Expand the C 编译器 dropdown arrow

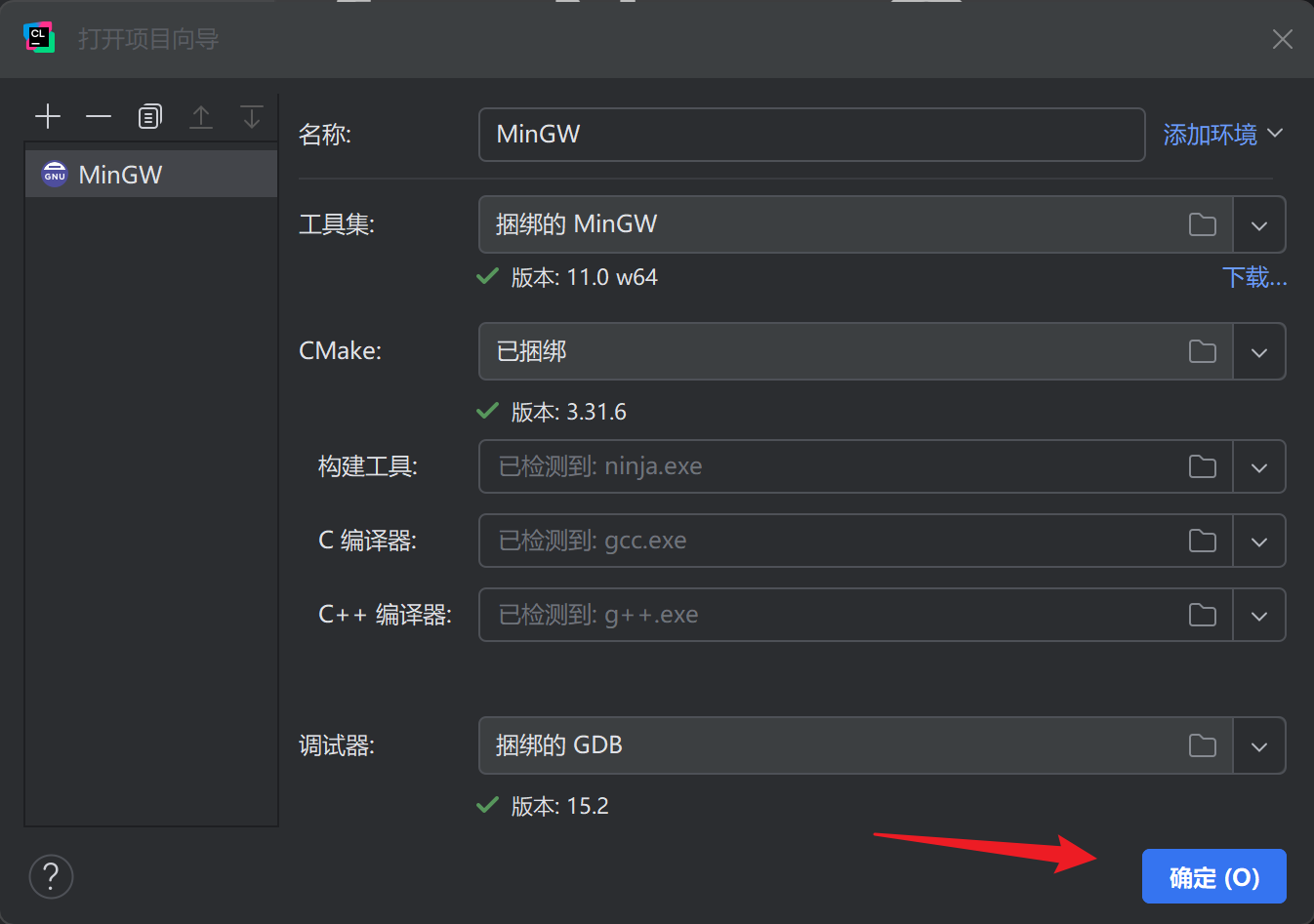[x=1259, y=542]
